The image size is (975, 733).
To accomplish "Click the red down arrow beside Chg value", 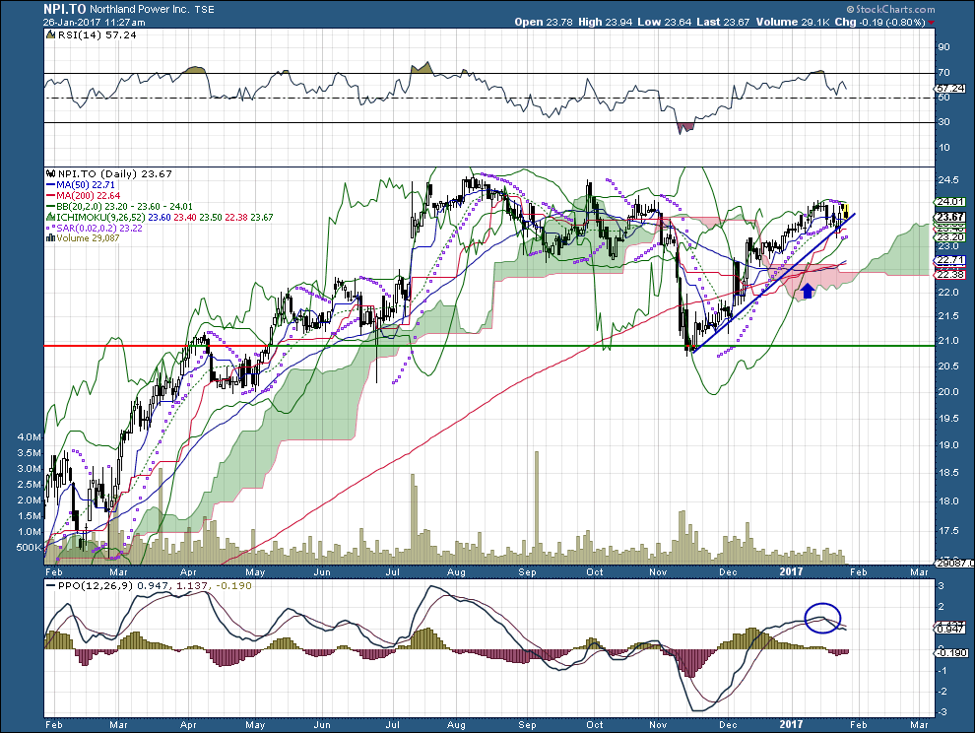I will tap(931, 22).
